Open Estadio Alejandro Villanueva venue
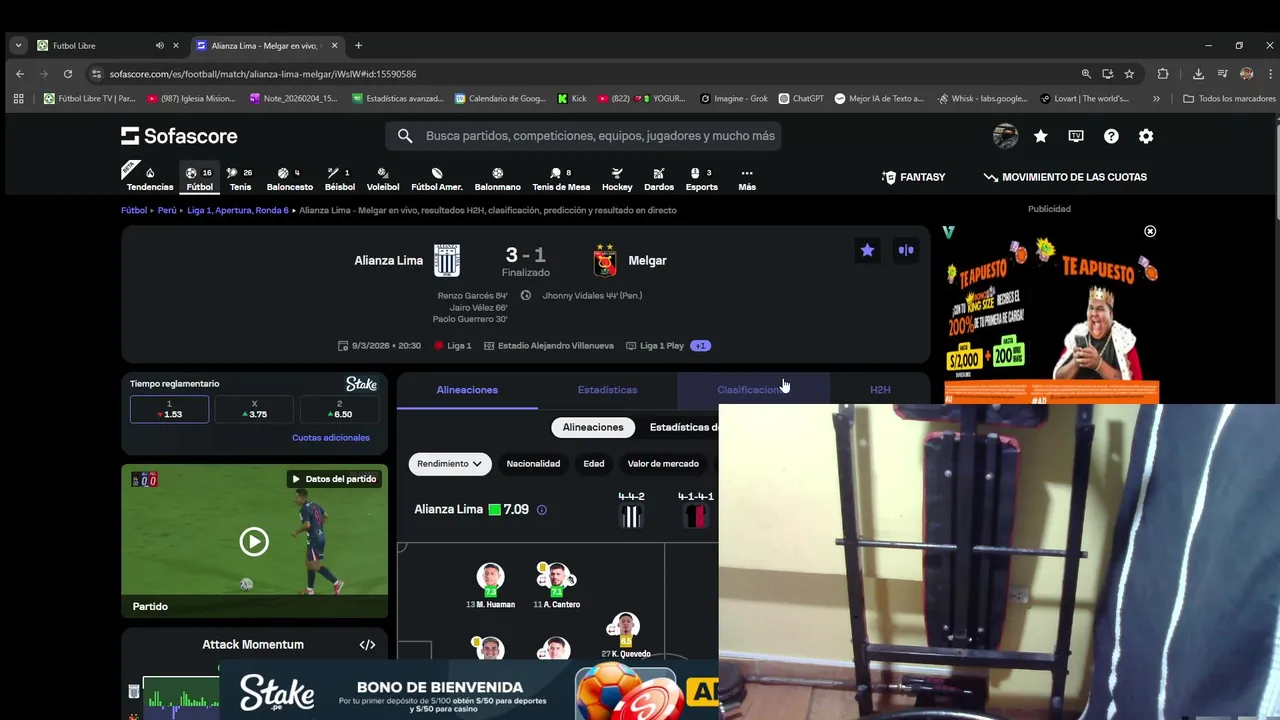 (549, 346)
